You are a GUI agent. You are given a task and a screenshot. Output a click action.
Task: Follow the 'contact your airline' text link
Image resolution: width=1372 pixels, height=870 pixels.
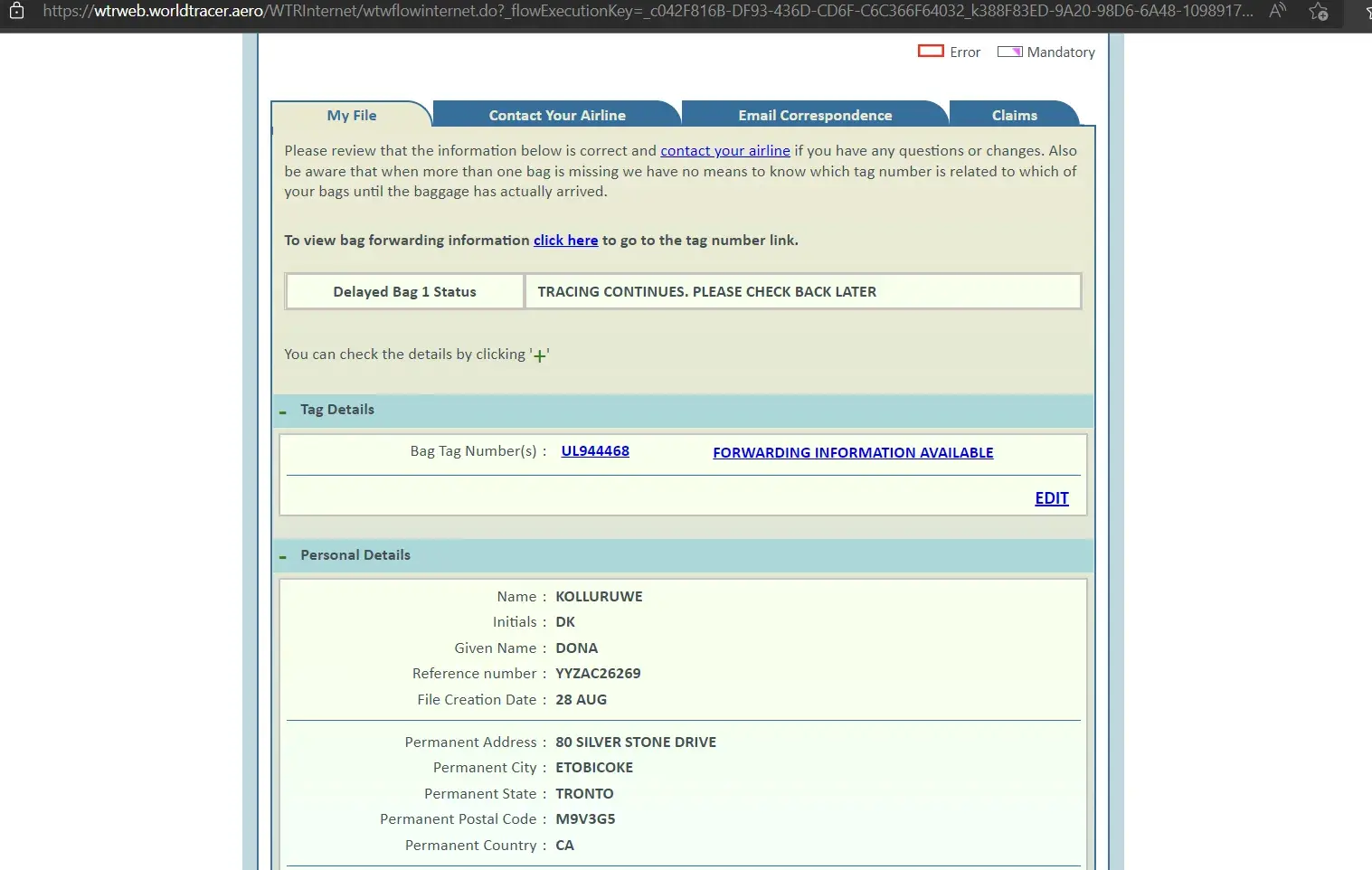[724, 151]
